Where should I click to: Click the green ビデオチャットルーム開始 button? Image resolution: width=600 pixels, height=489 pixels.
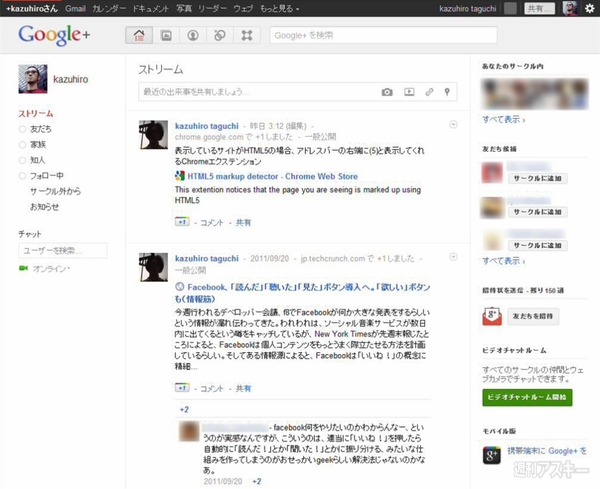click(x=527, y=398)
